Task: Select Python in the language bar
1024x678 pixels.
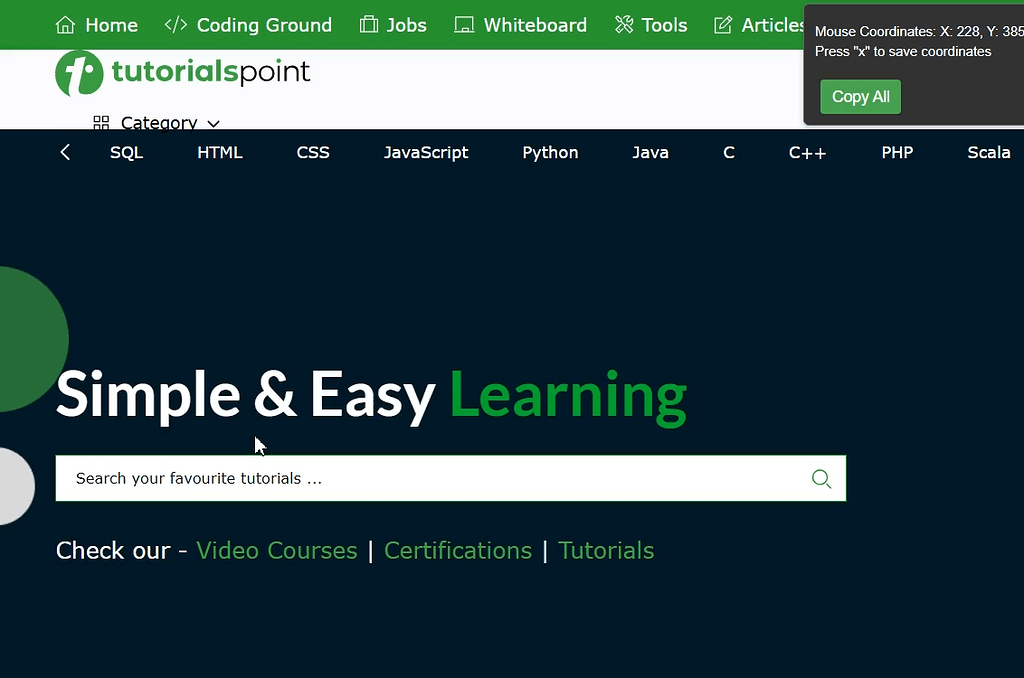Action: (x=550, y=153)
